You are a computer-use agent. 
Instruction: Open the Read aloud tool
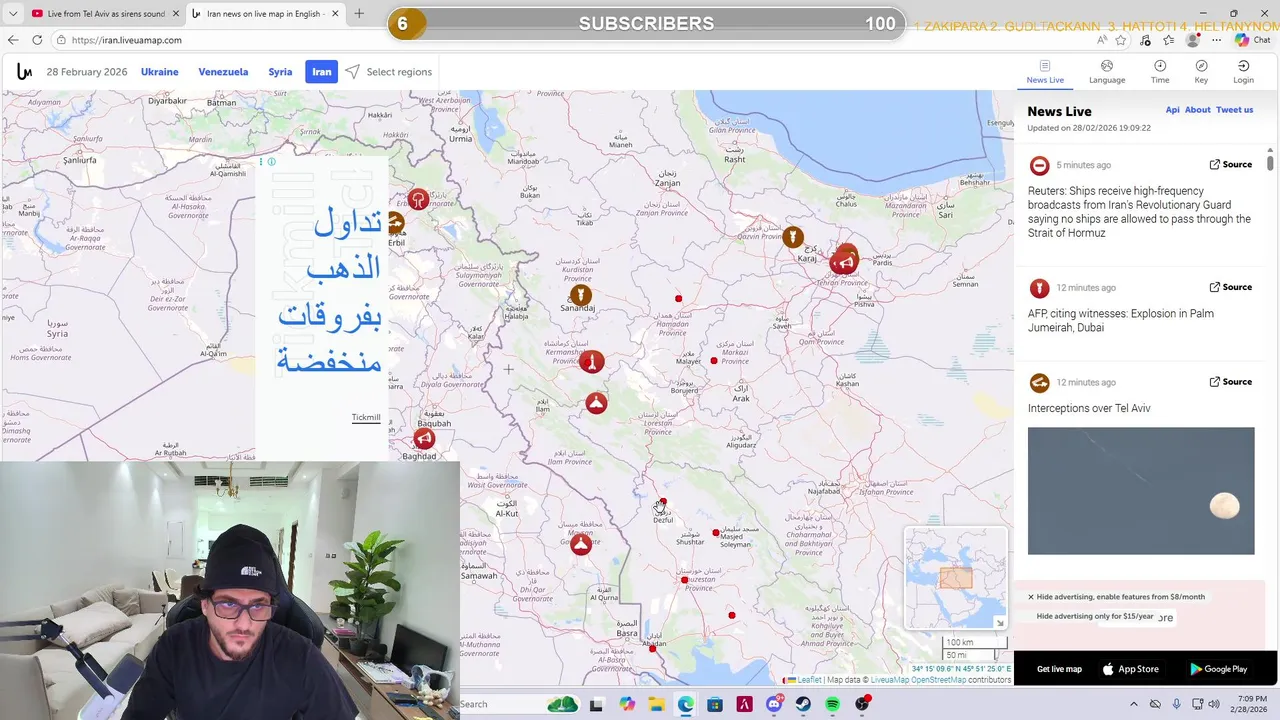pyautogui.click(x=1102, y=40)
